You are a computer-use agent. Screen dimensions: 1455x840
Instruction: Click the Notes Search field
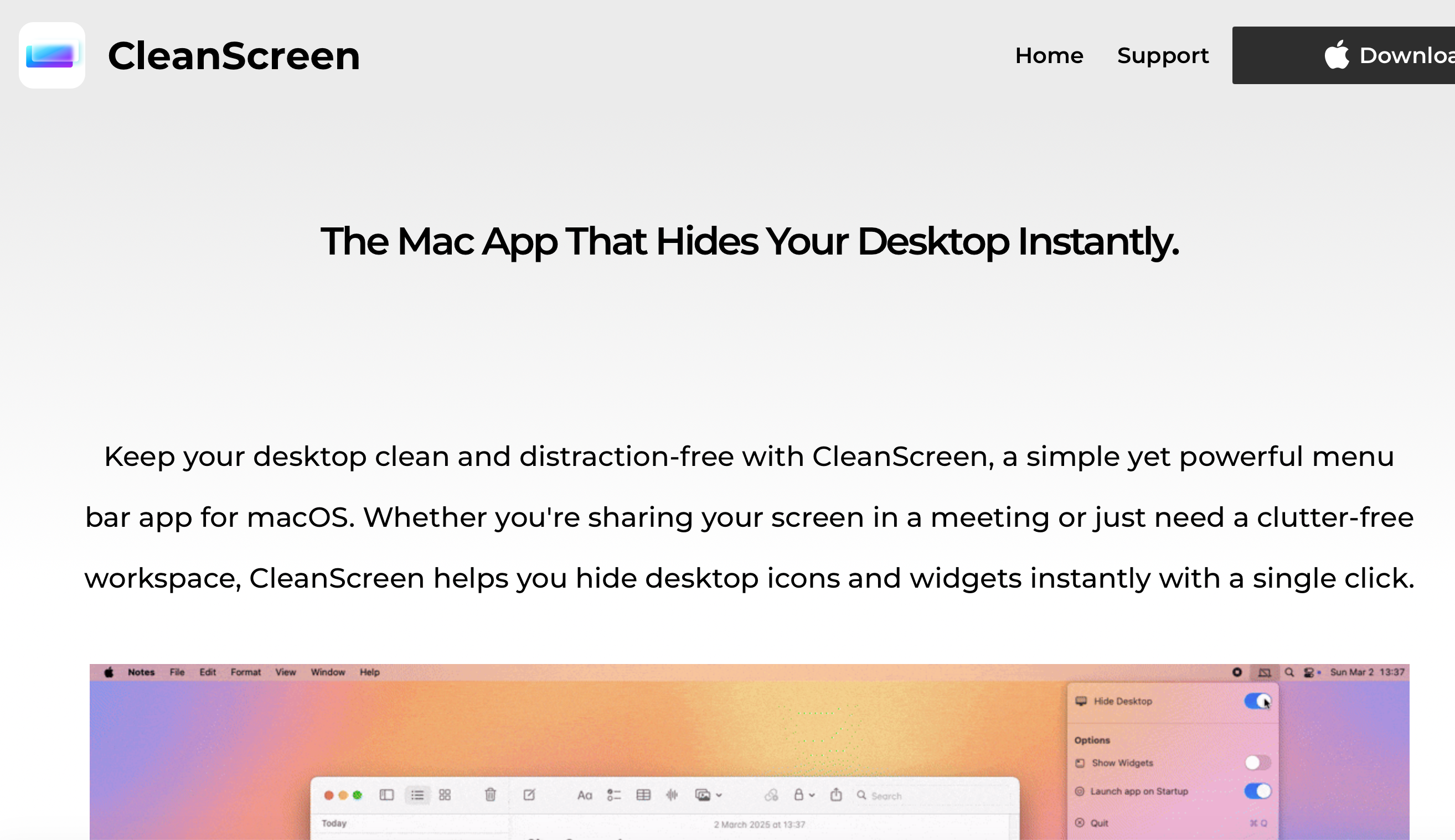click(886, 796)
